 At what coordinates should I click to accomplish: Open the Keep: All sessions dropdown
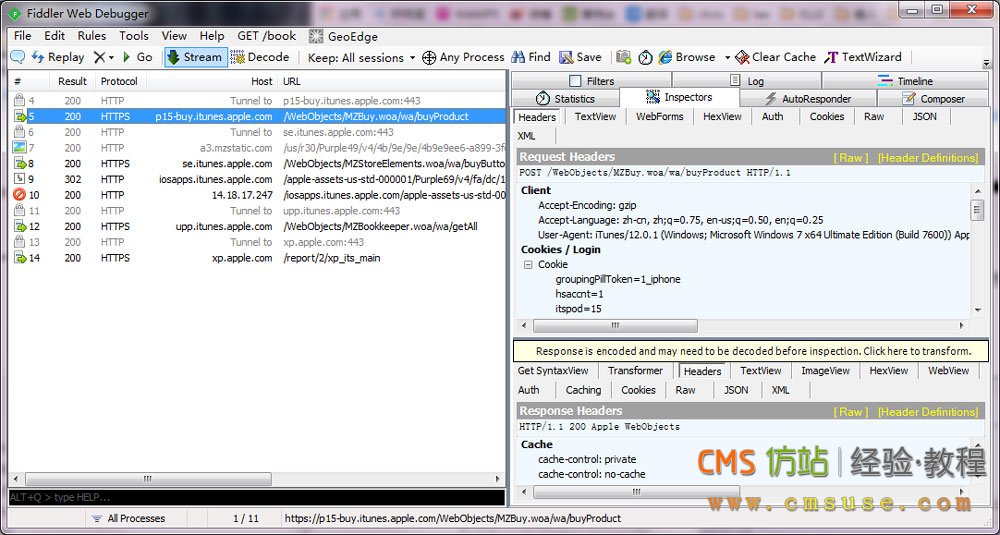pyautogui.click(x=361, y=57)
